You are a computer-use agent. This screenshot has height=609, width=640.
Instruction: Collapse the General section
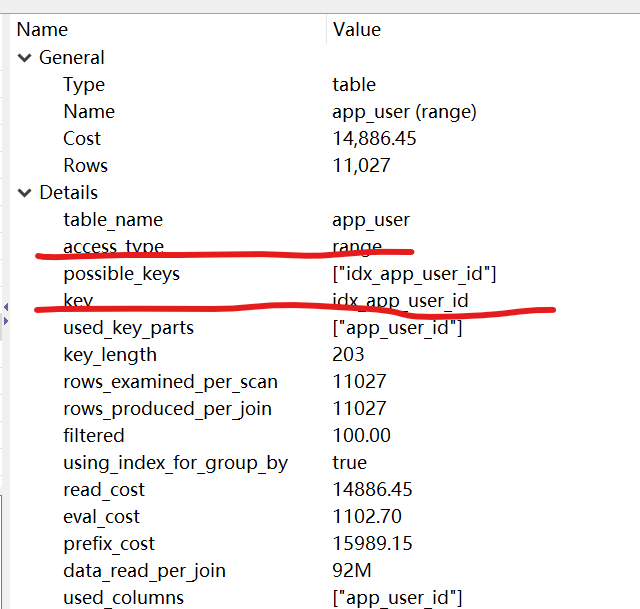click(x=24, y=58)
